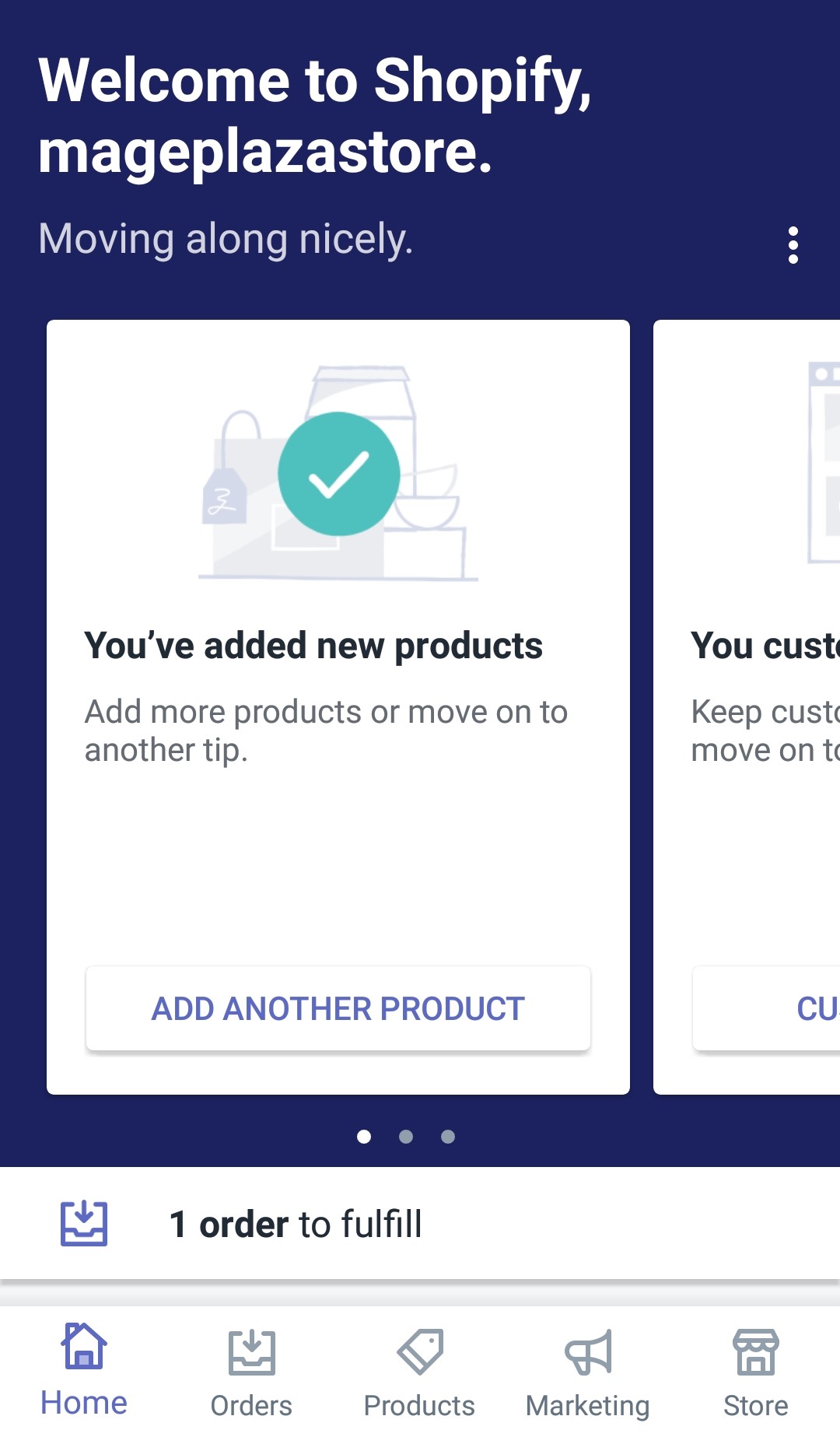Switch to the Orders tab label
Viewport: 840px width, 1437px height.
click(x=251, y=1405)
